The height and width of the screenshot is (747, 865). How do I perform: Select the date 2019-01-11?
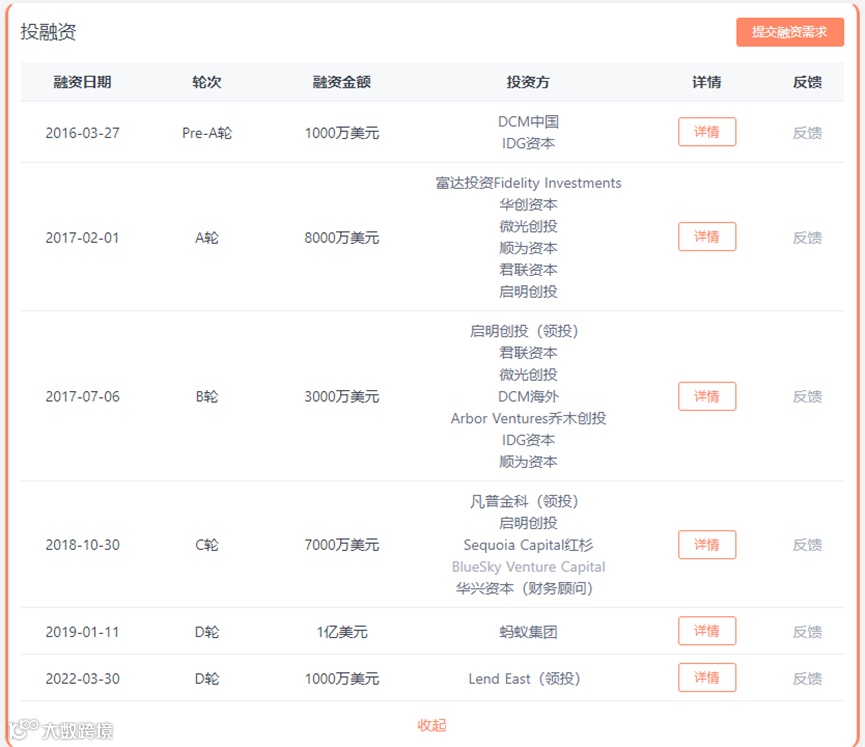point(82,632)
